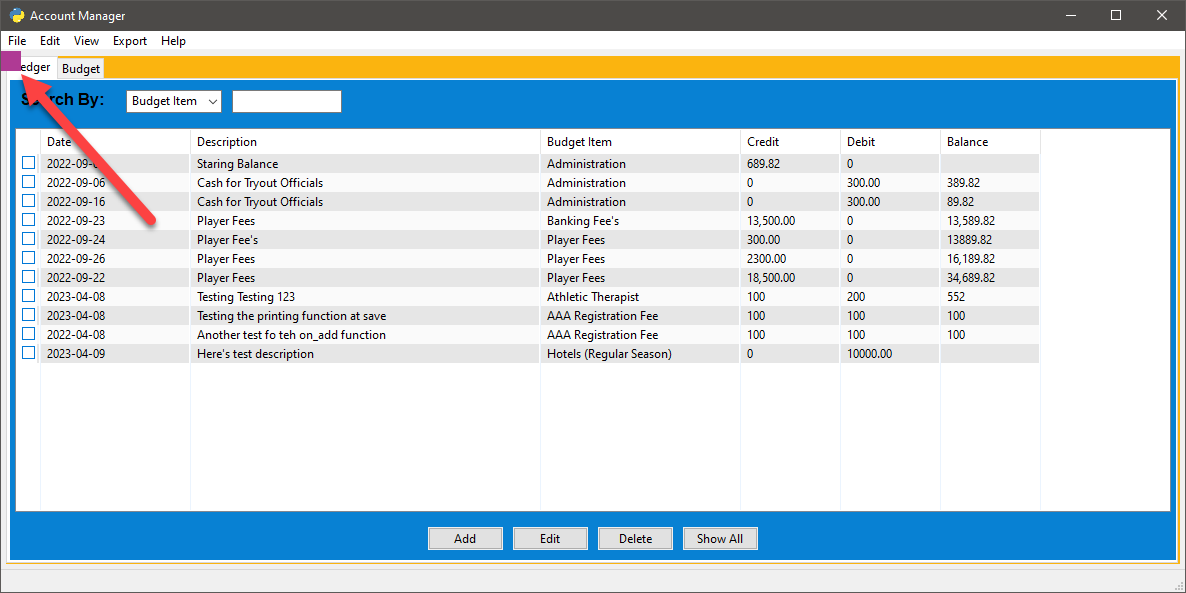Open the View menu

87,41
